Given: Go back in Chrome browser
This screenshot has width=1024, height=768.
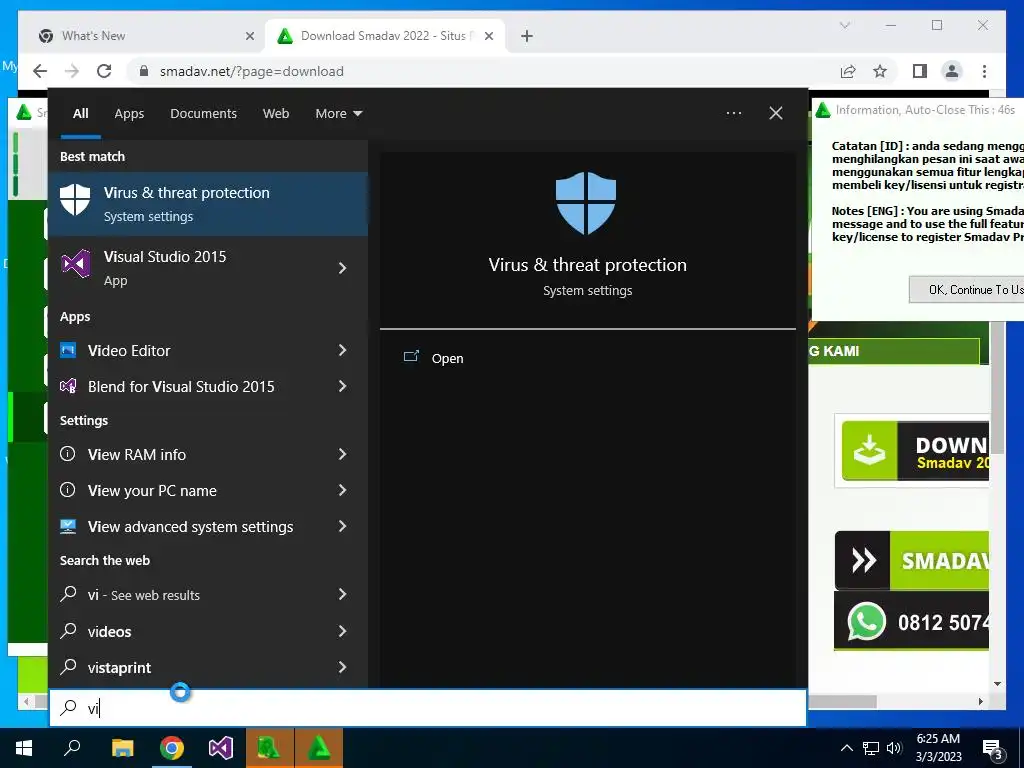Looking at the screenshot, I should click(40, 71).
